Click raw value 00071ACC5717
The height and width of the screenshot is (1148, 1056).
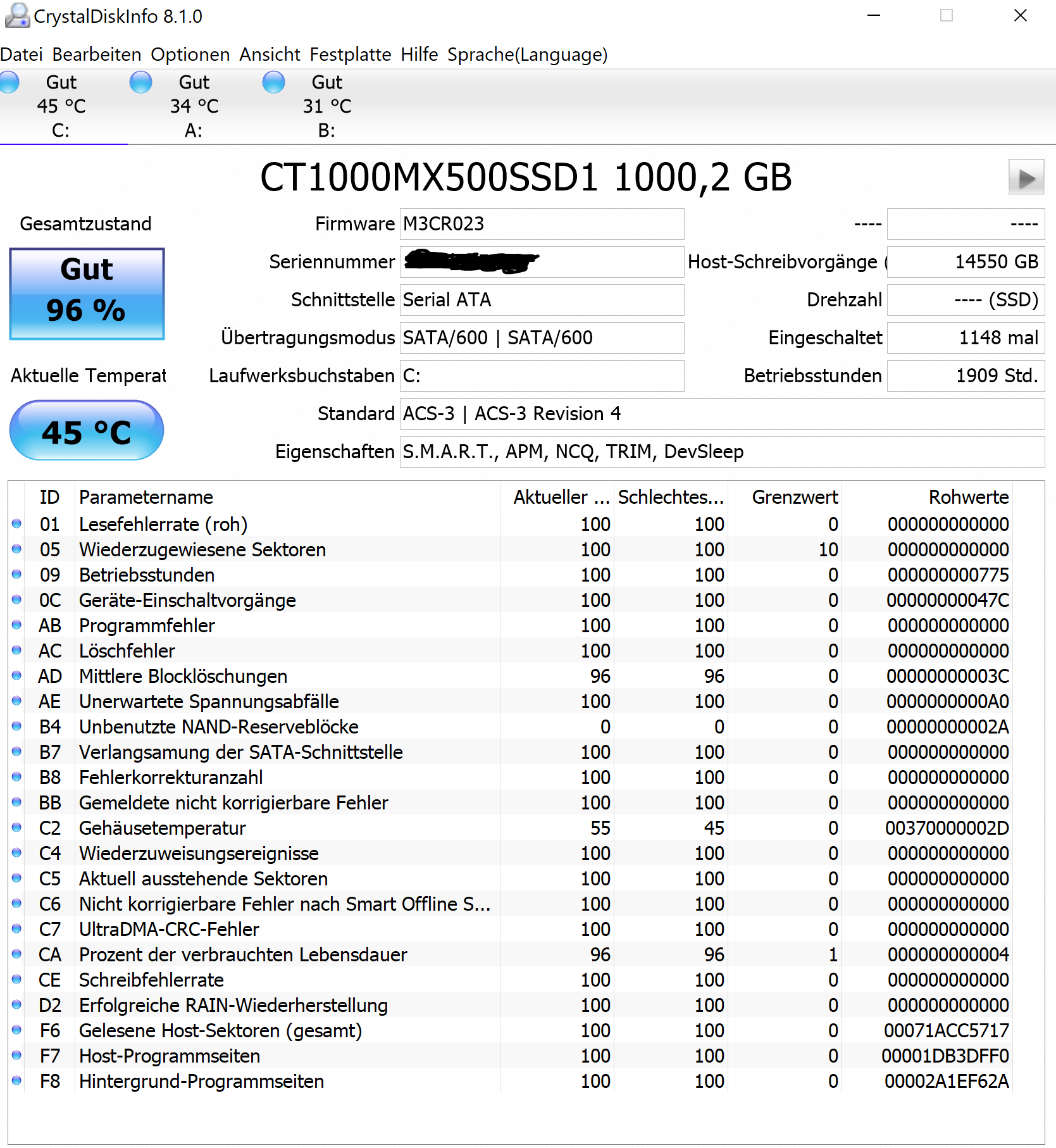tap(947, 1030)
